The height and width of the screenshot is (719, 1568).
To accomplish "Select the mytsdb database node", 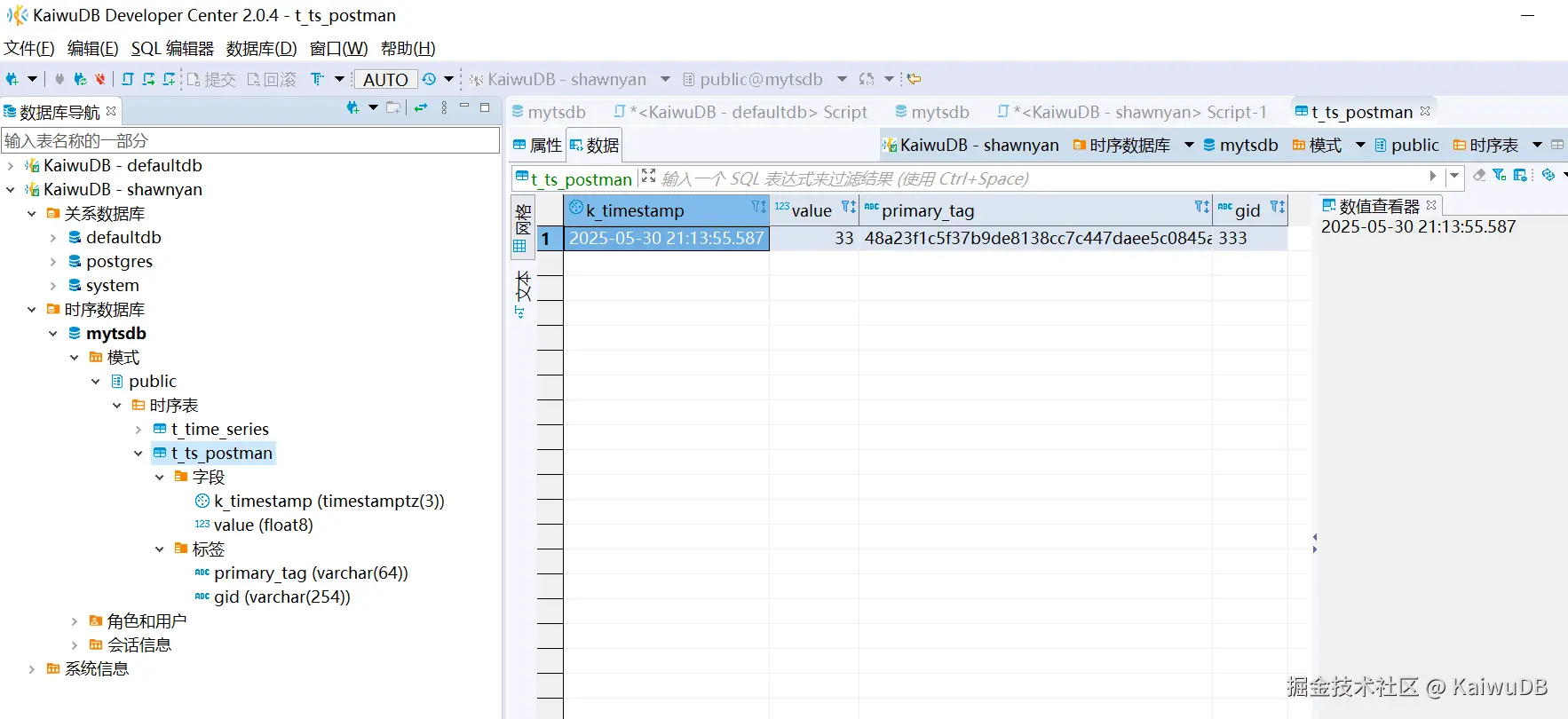I will coord(115,333).
